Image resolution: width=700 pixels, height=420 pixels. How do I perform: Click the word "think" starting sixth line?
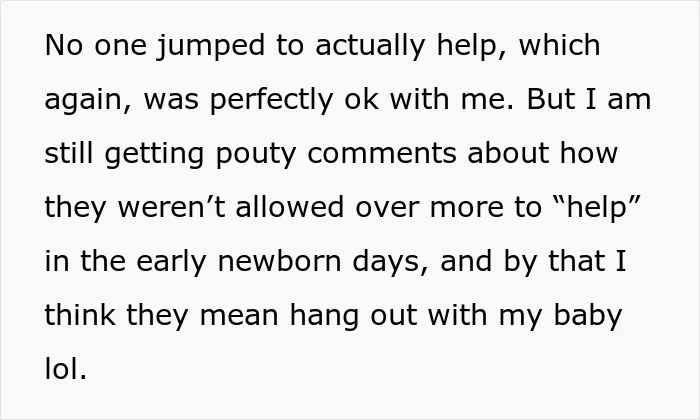pos(80,315)
